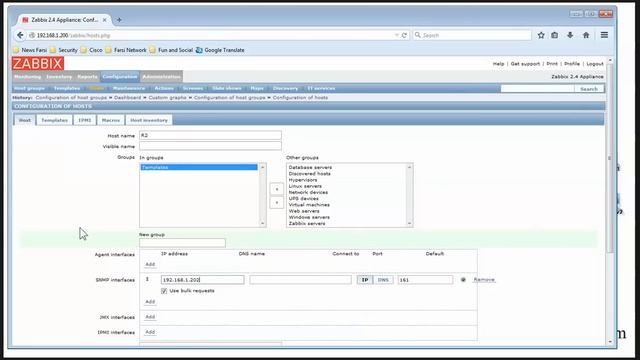Switch to the Host inventory tab
The height and width of the screenshot is (360, 640).
point(149,120)
